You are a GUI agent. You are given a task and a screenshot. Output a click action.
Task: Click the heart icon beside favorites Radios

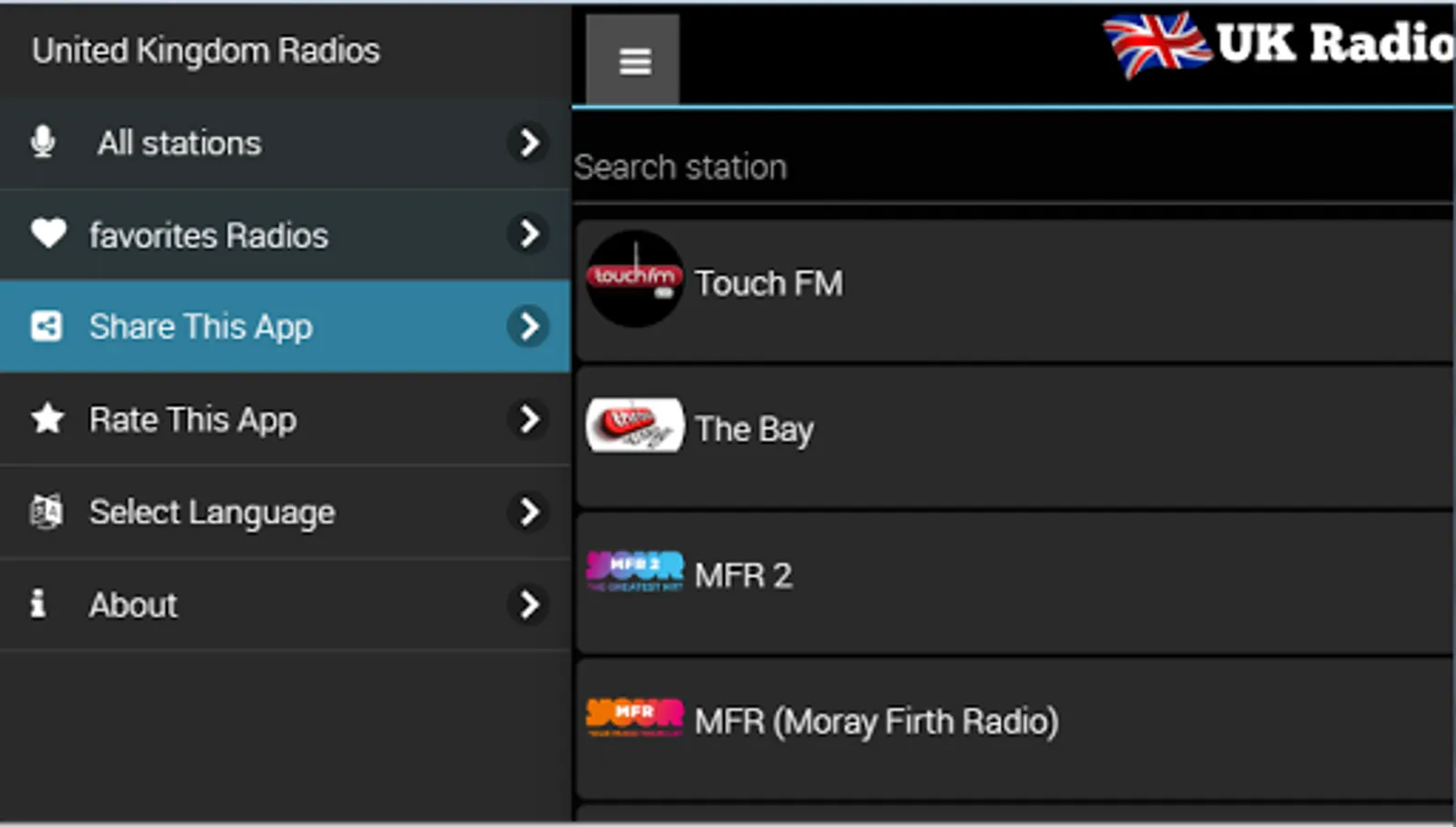(x=49, y=233)
